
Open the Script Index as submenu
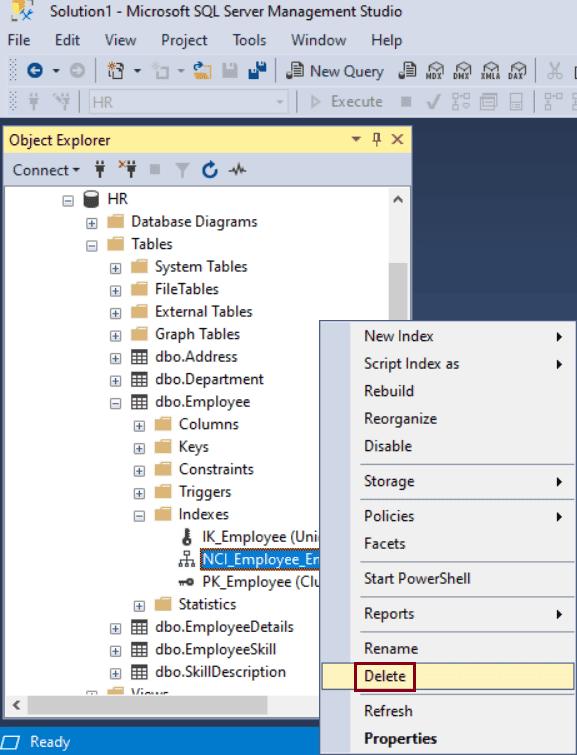pos(448,364)
